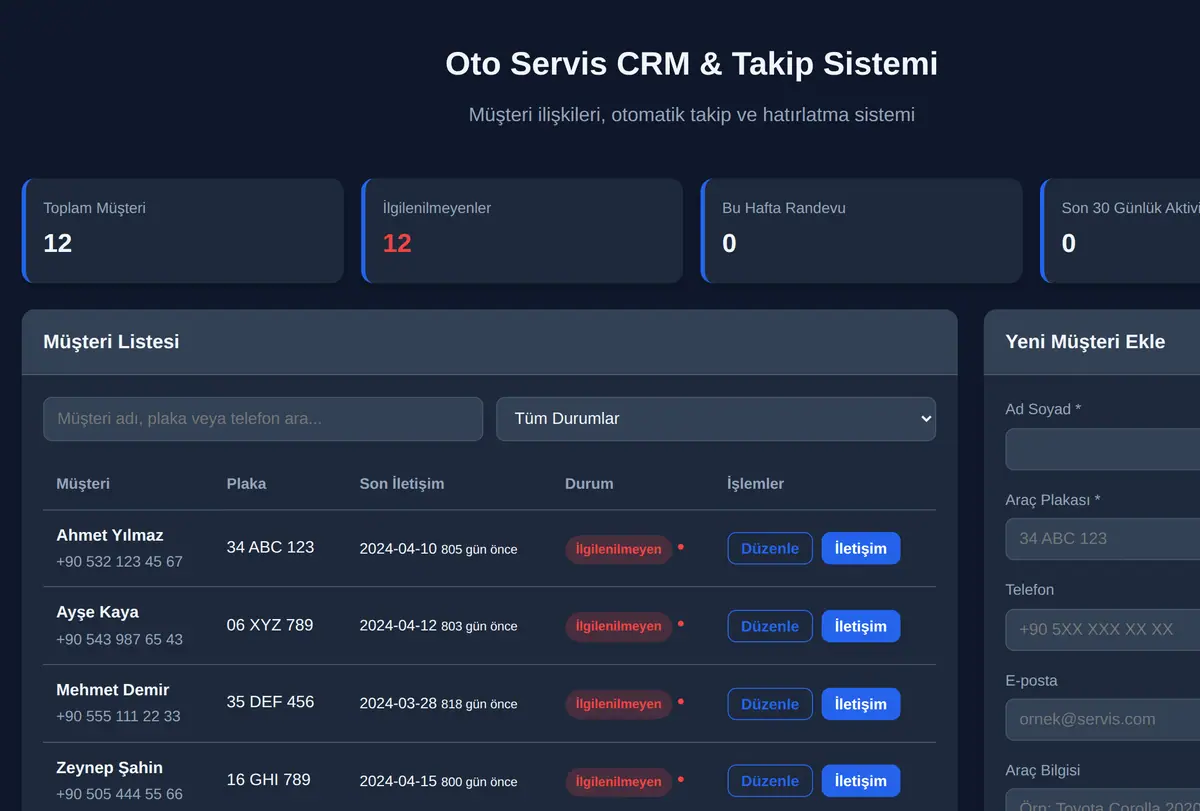Click last contact date 2024-03-28
Viewport: 1200px width, 811px height.
tap(398, 703)
